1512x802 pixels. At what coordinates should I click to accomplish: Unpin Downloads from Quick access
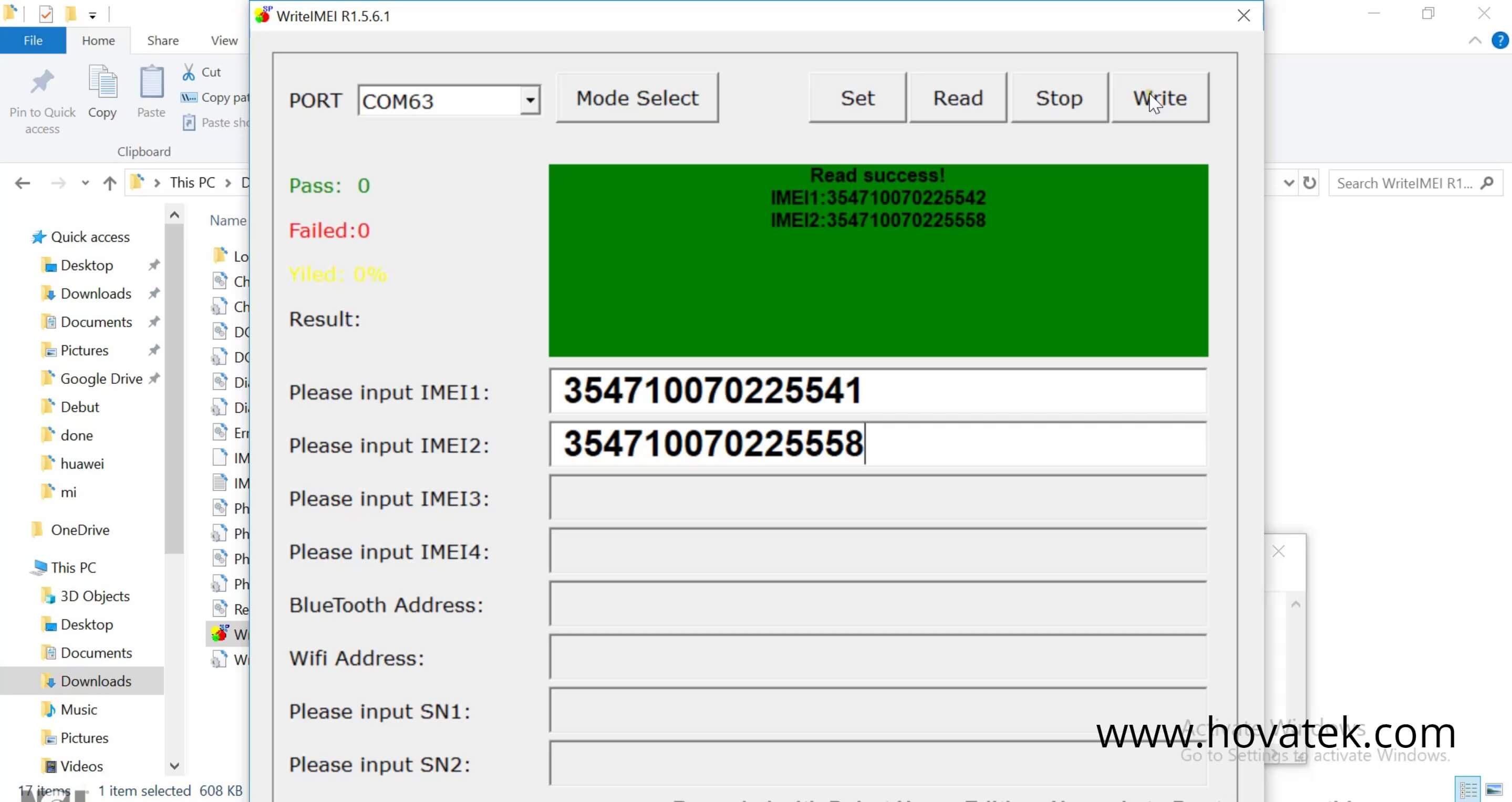pyautogui.click(x=154, y=294)
